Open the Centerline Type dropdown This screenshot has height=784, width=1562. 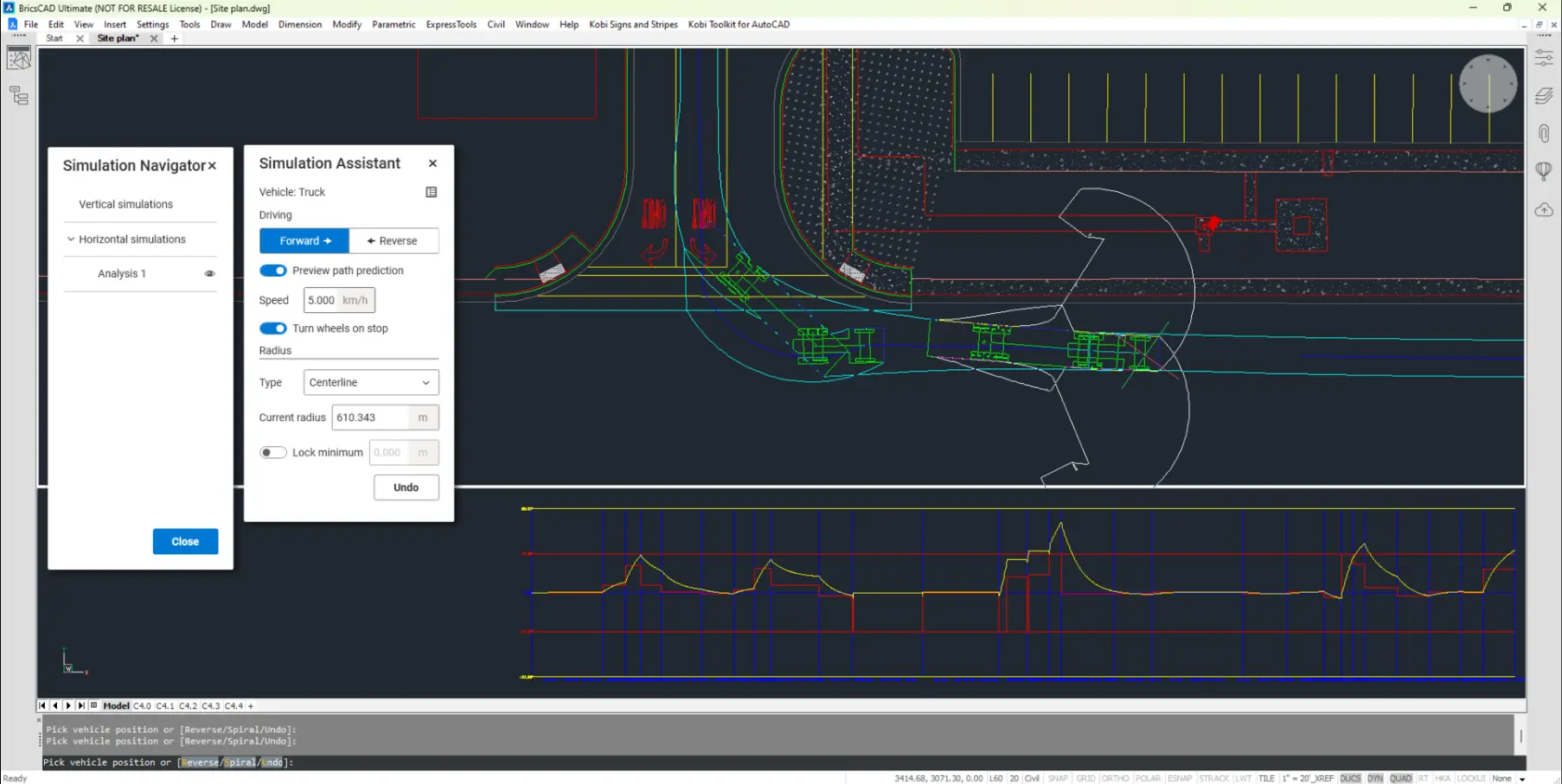pos(370,382)
